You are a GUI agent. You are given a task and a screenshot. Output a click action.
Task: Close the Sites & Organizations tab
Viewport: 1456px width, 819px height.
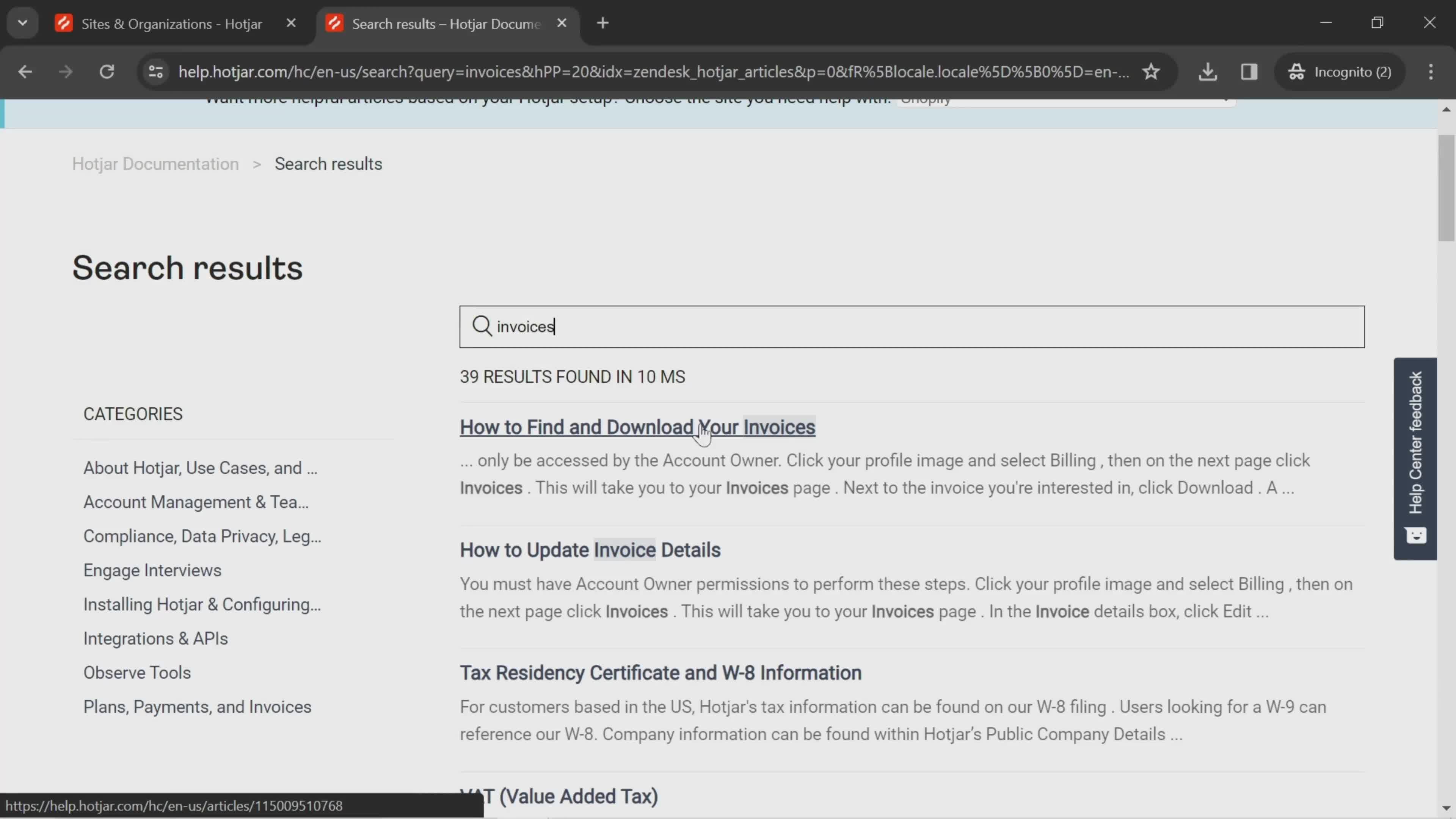point(291,23)
